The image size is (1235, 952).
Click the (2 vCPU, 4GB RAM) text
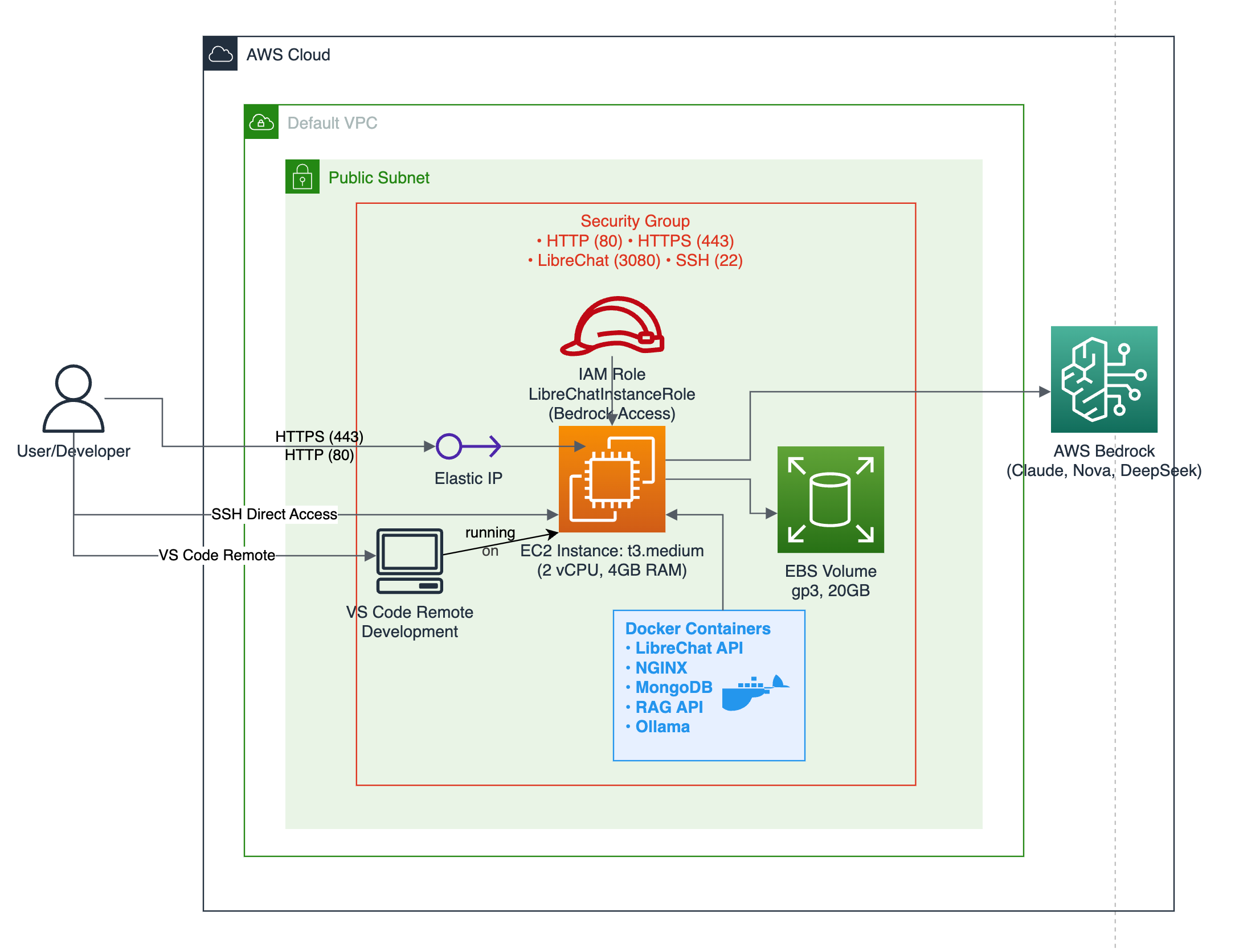point(612,570)
